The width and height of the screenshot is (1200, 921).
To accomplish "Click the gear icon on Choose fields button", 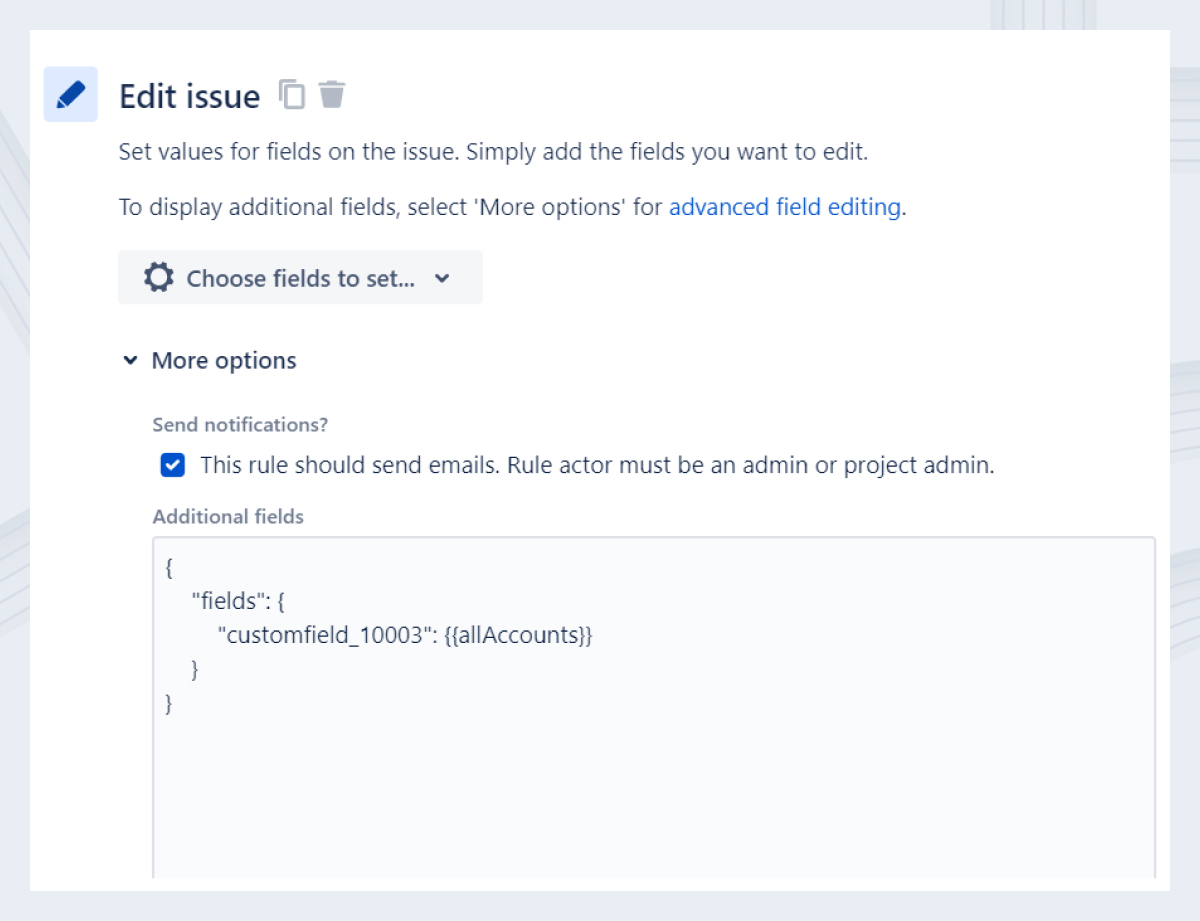I will point(158,278).
